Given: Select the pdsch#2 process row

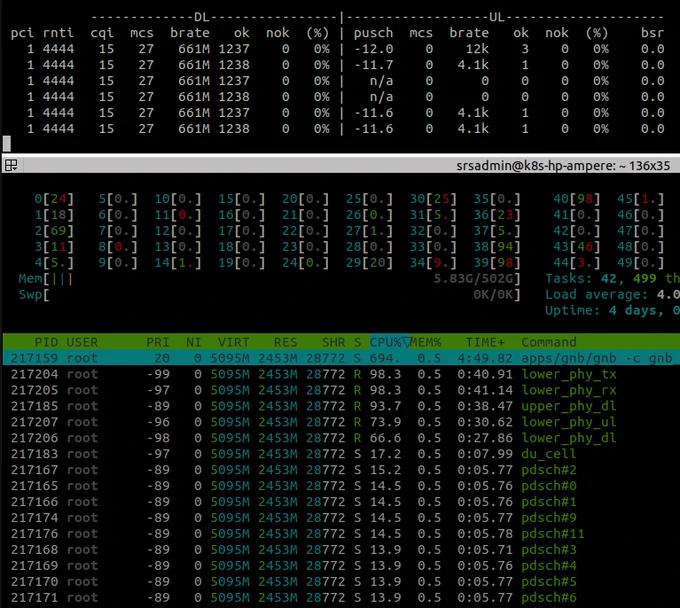Looking at the screenshot, I should pos(341,470).
